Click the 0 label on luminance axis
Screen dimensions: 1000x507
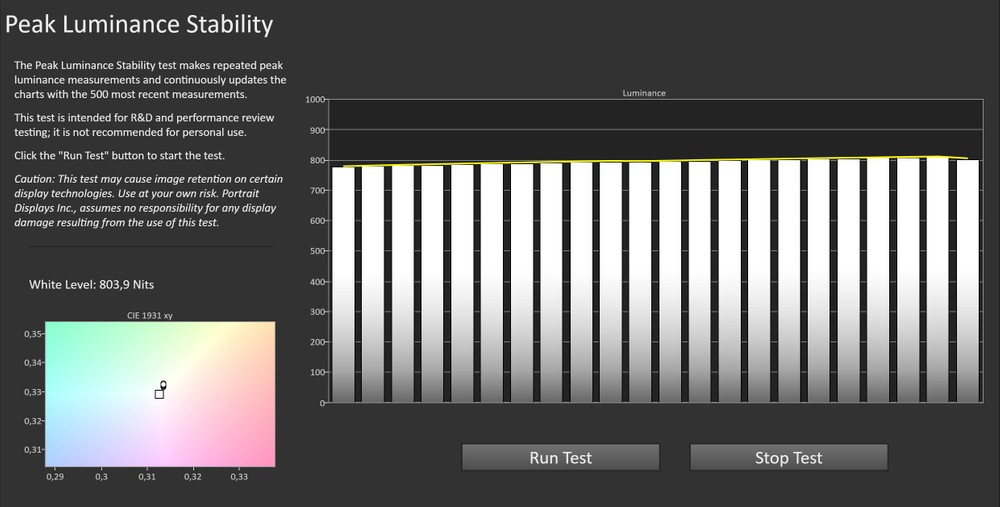322,403
